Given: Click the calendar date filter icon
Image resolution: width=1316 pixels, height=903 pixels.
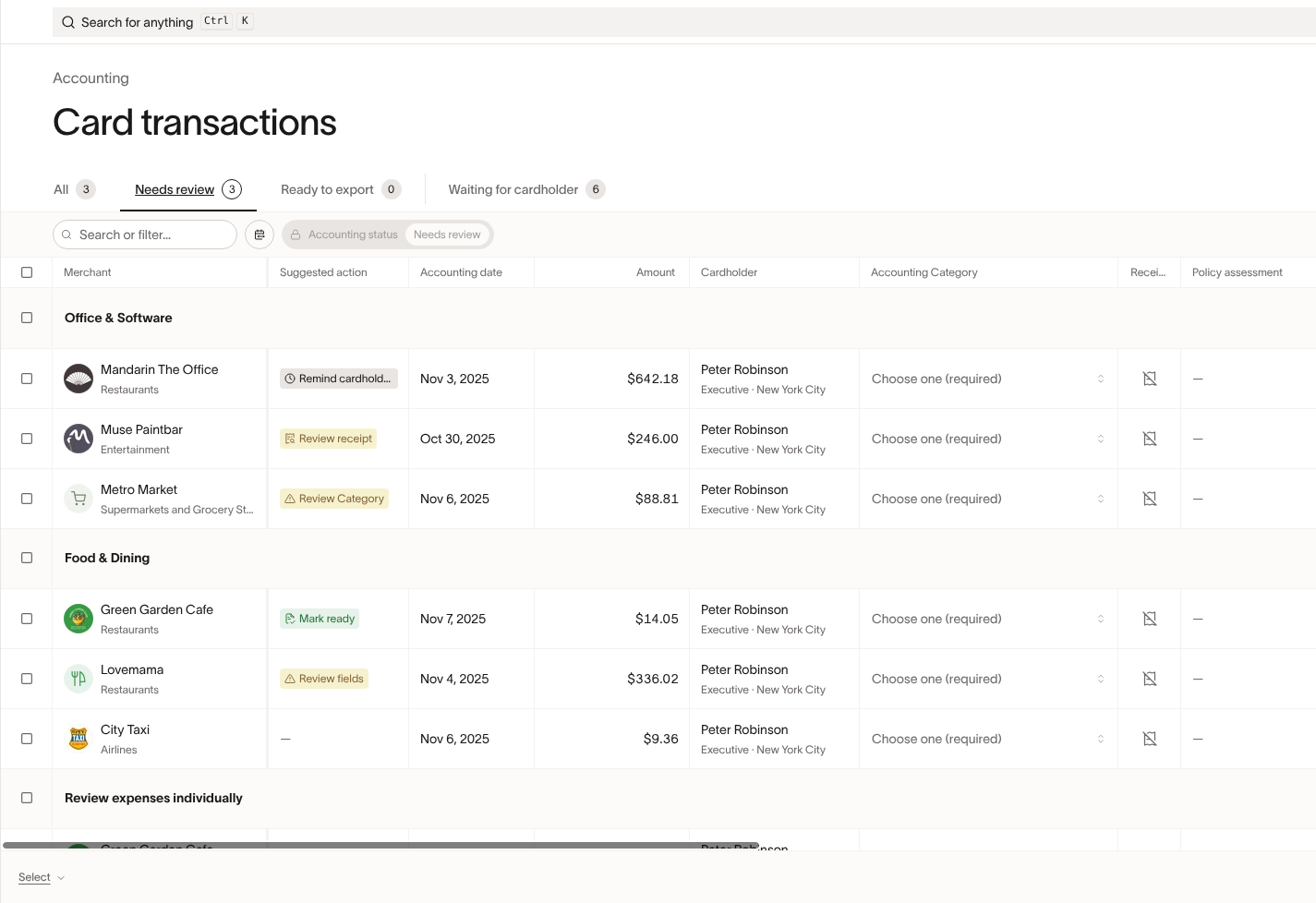Looking at the screenshot, I should (260, 235).
